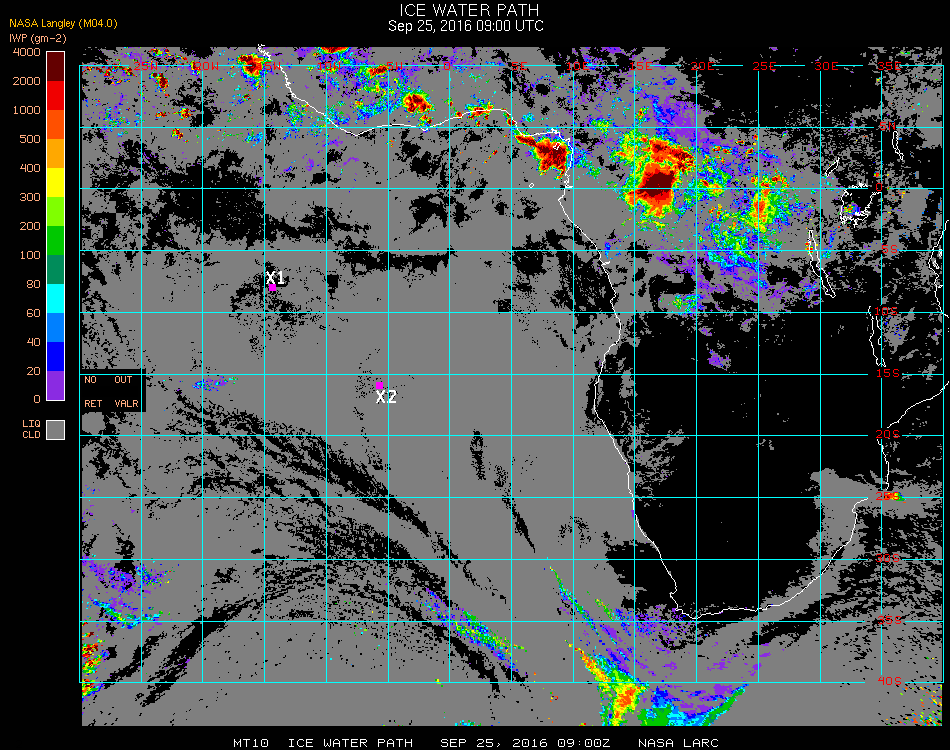Click the '4000' legend value
The image size is (950, 750).
tap(27, 53)
